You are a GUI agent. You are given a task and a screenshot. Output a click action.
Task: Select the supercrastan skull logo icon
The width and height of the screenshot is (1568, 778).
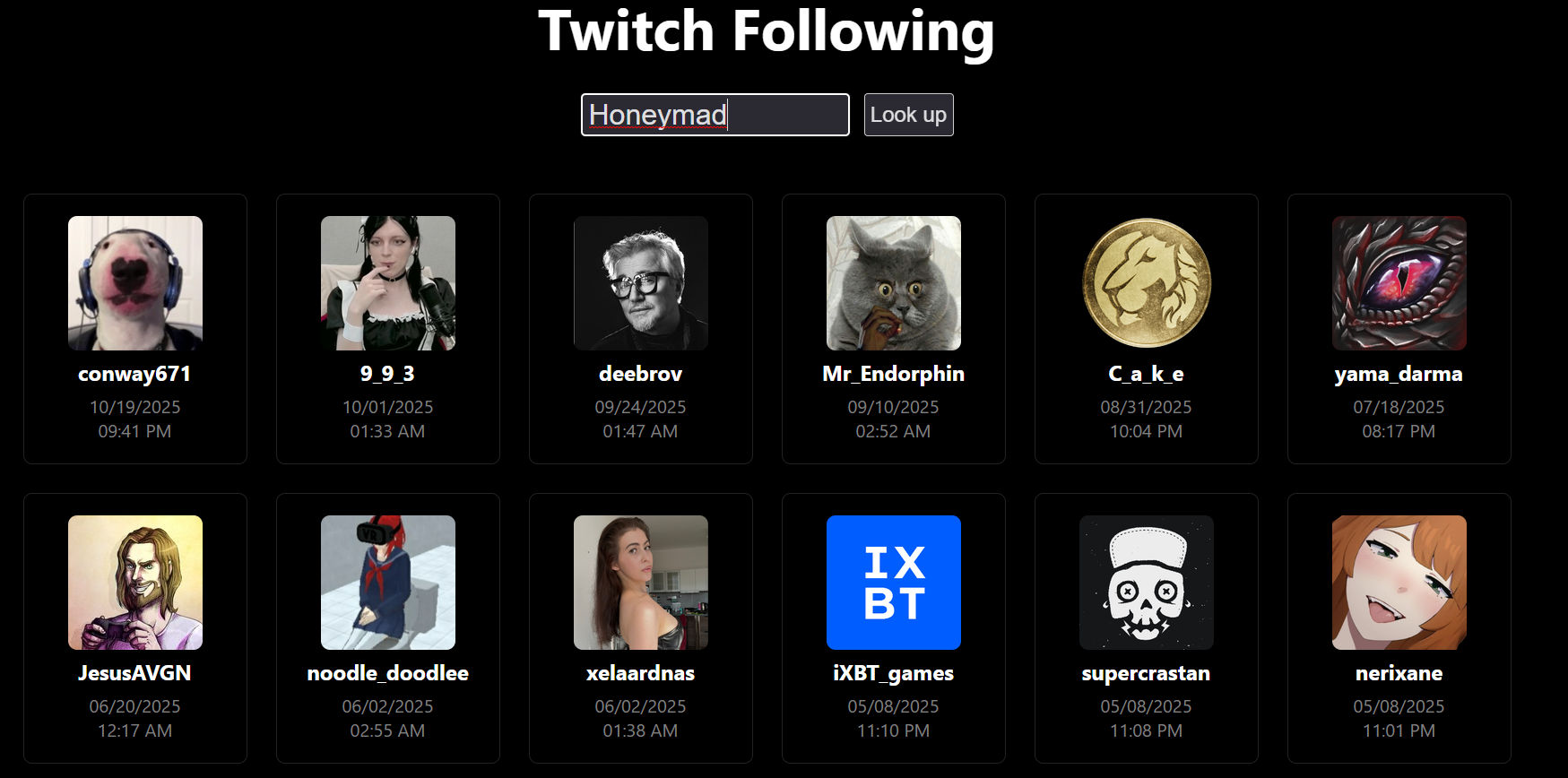(x=1147, y=583)
